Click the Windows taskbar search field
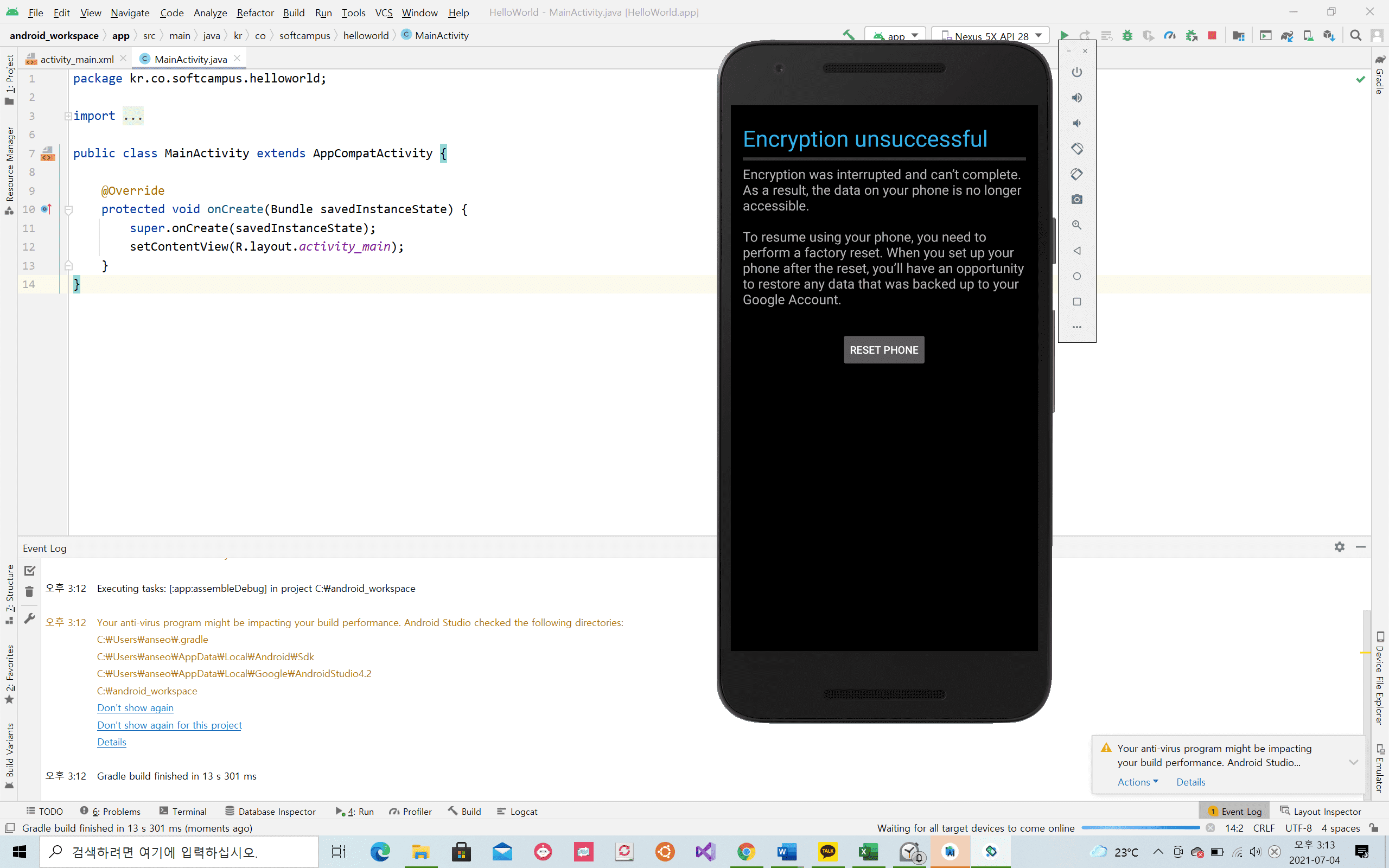Viewport: 1389px width, 868px height. pyautogui.click(x=178, y=852)
